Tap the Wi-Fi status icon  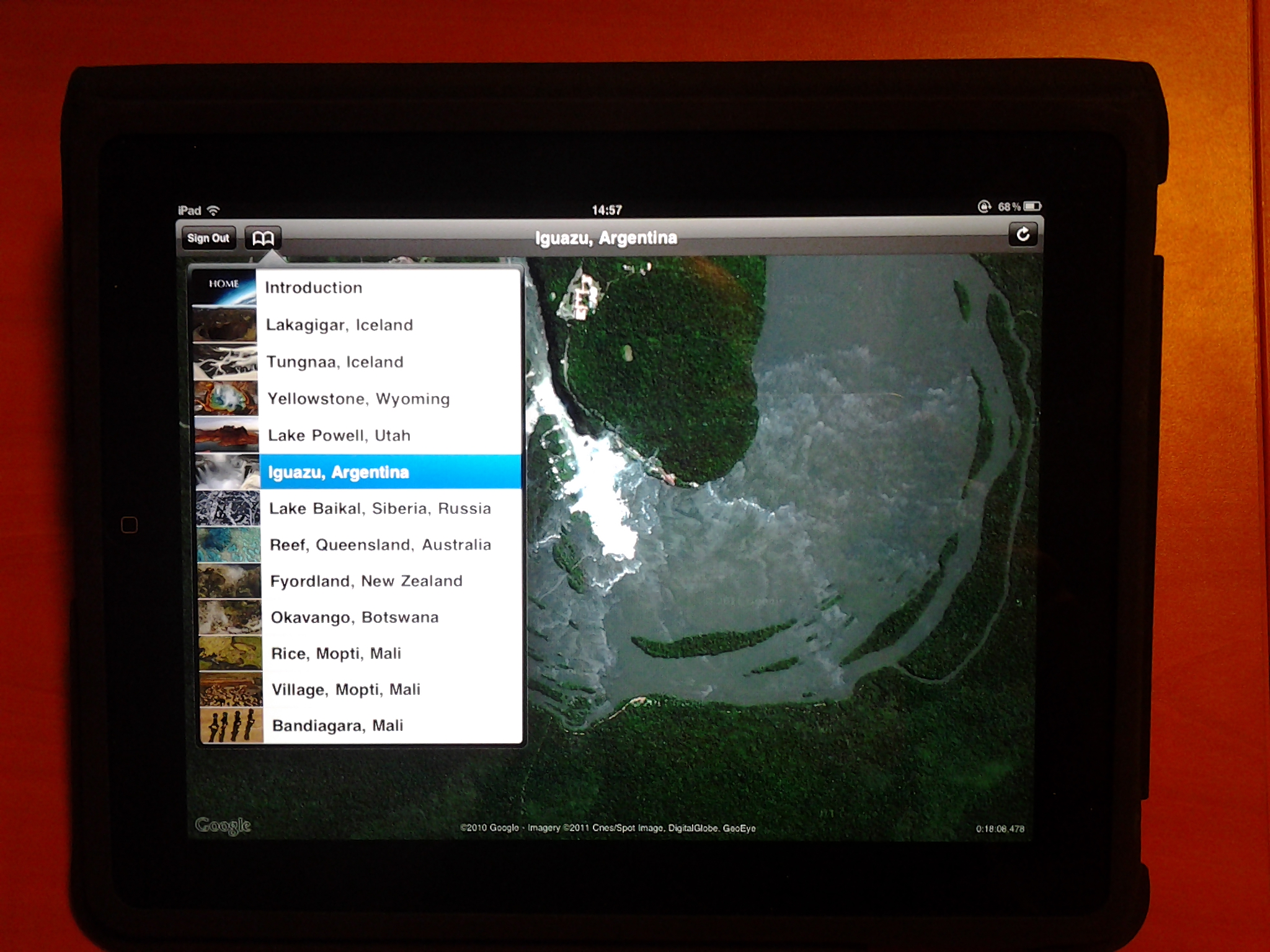(213, 210)
